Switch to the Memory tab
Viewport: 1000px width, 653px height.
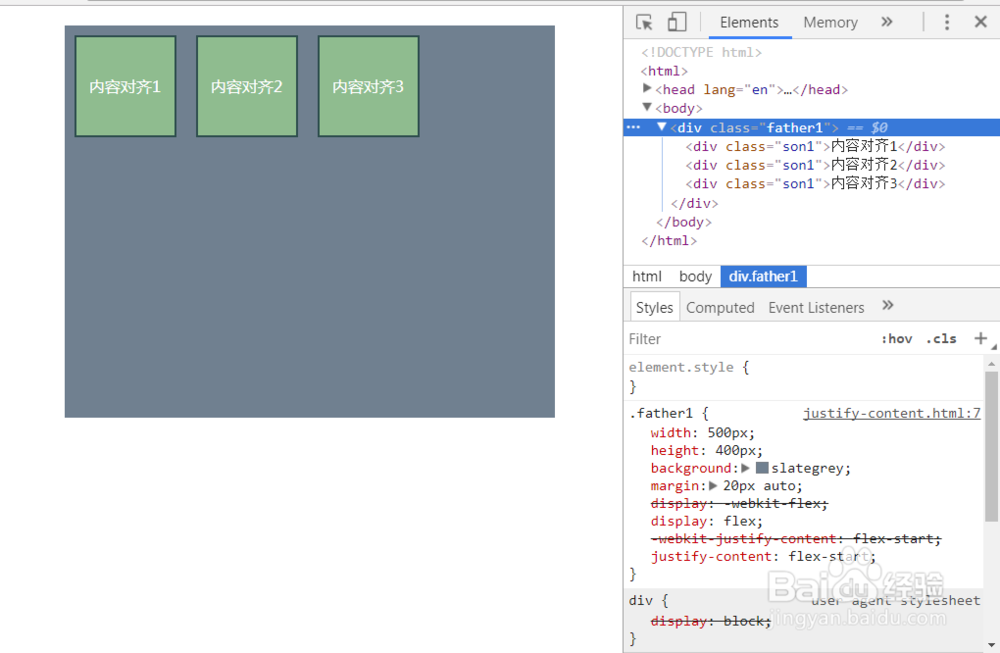pos(830,23)
